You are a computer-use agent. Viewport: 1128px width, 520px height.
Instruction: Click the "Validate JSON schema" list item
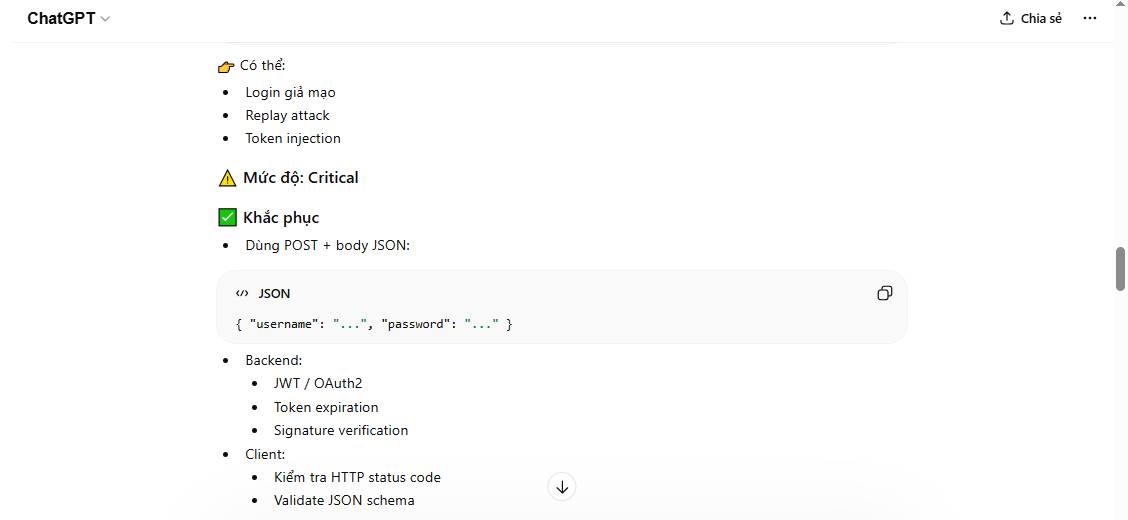(x=344, y=500)
